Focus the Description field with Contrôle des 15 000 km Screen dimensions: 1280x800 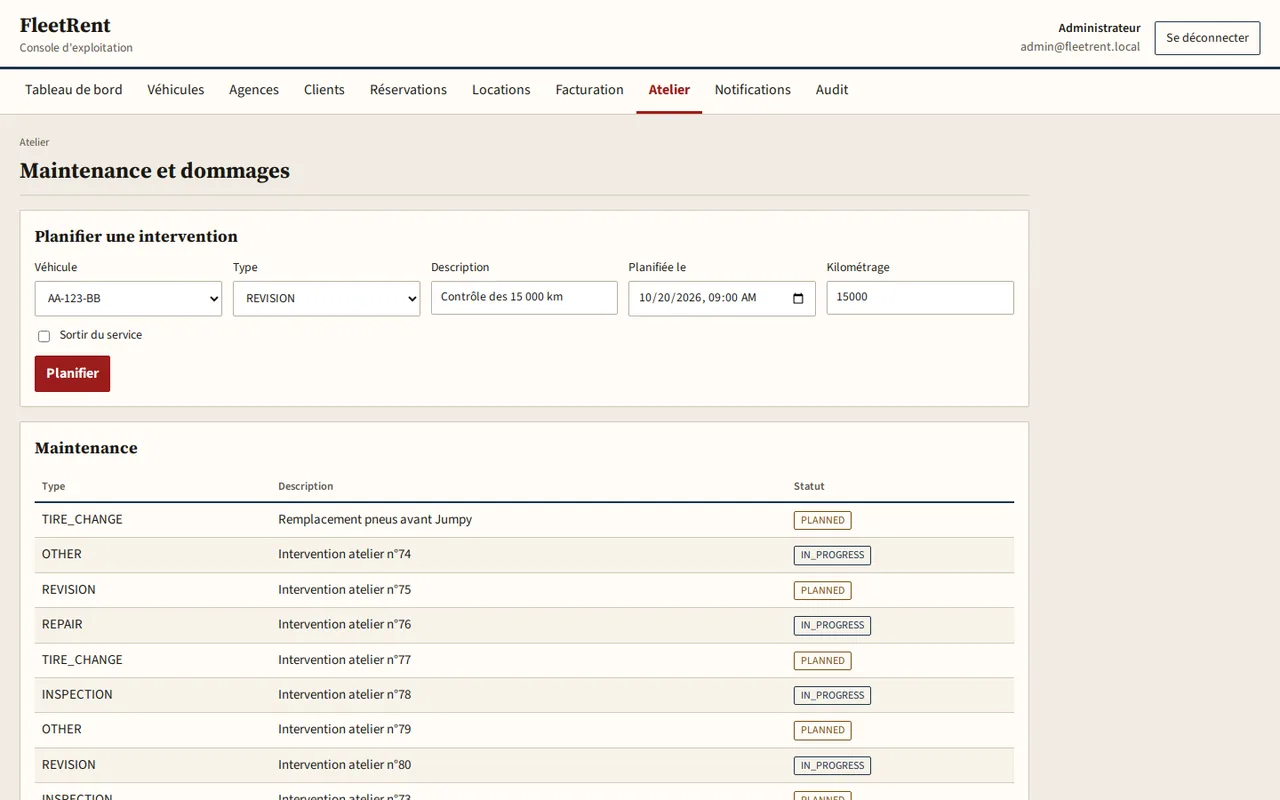[524, 297]
